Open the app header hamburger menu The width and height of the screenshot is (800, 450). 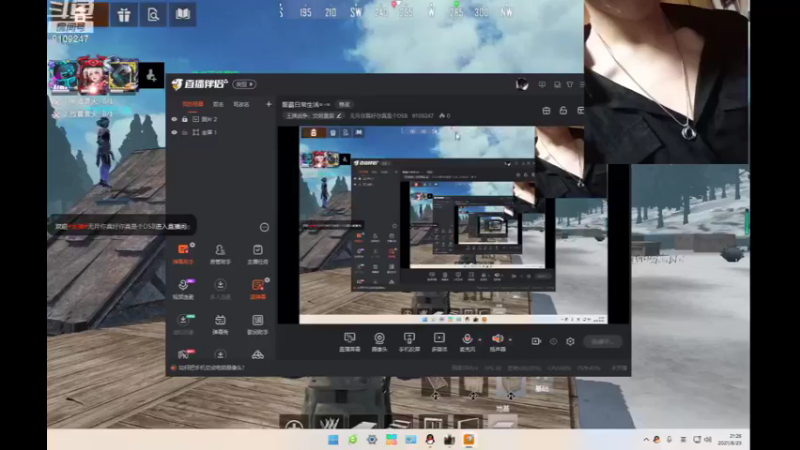pos(582,85)
